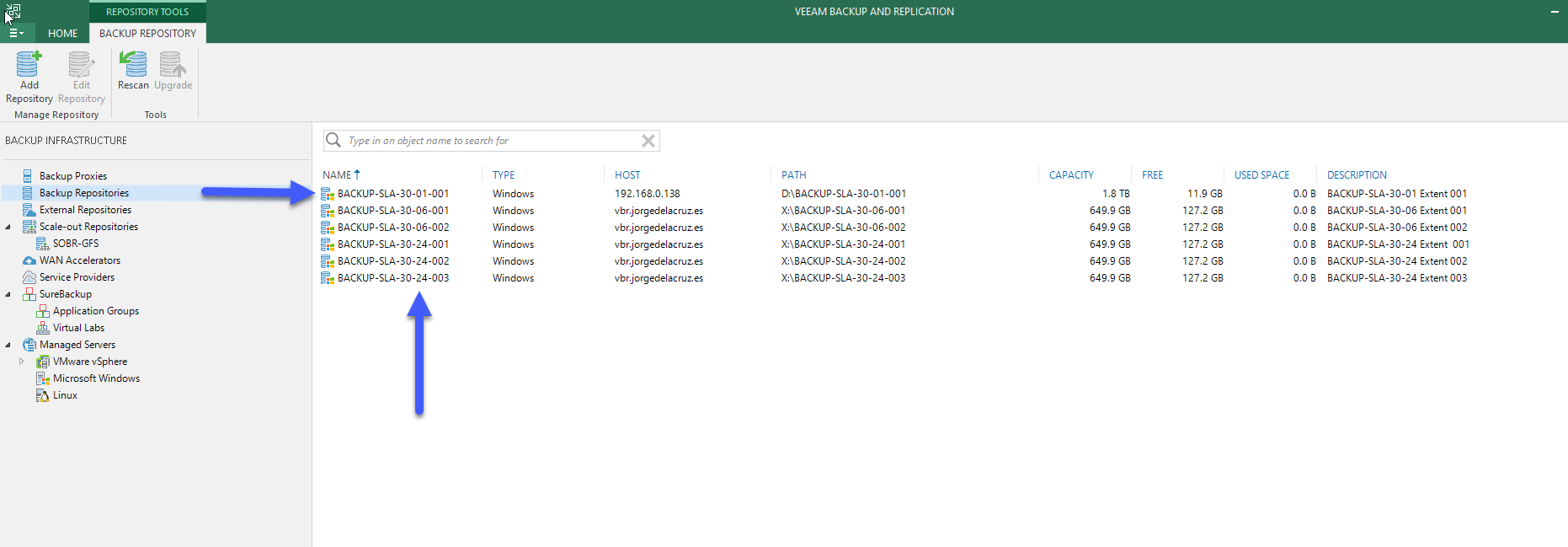Minimize the Veeam window
Screen dimensions: 1568x547
[x=1555, y=12]
